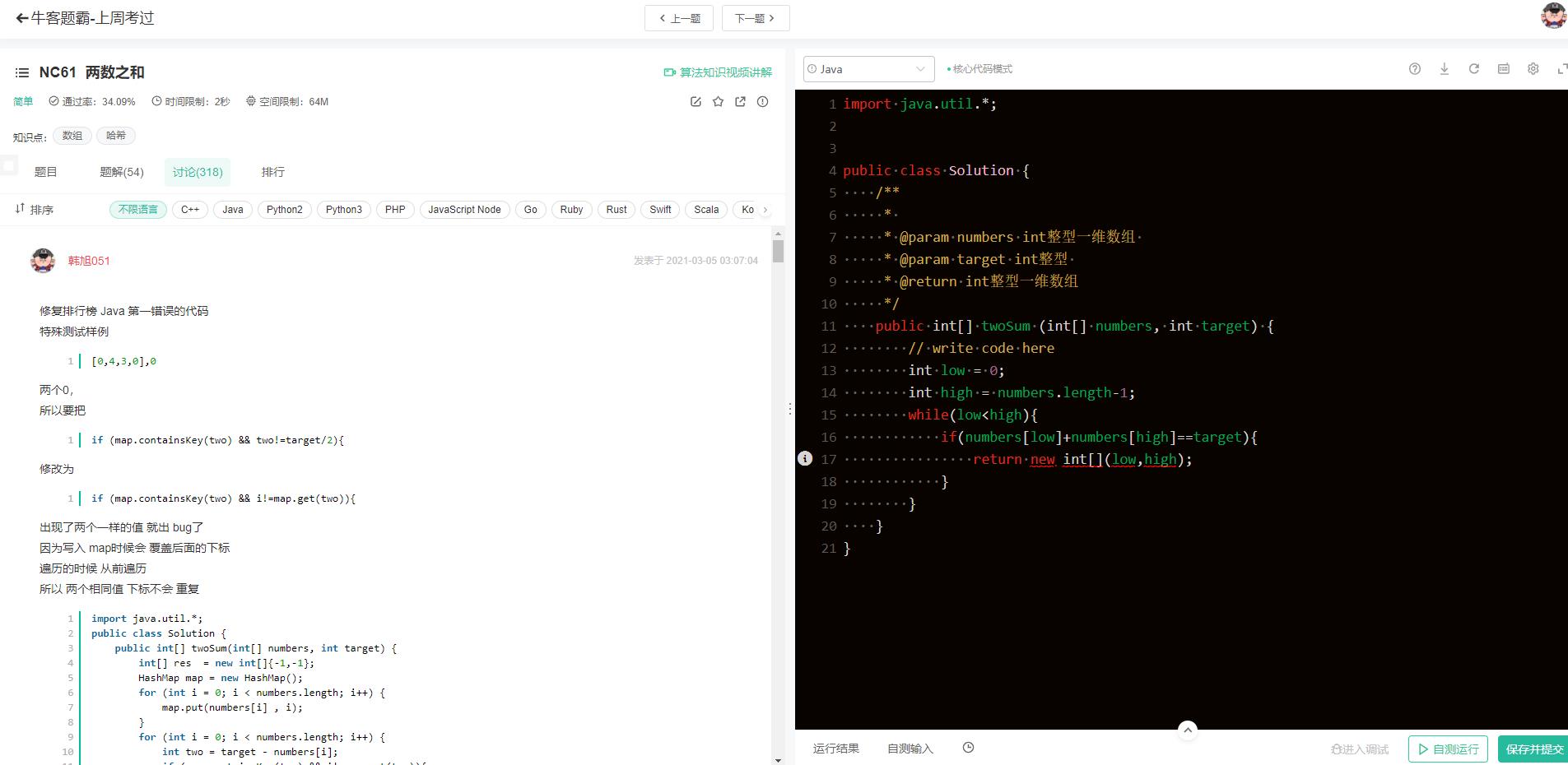The height and width of the screenshot is (765, 1568).
Task: Switch to the 排行 tab
Action: [273, 172]
